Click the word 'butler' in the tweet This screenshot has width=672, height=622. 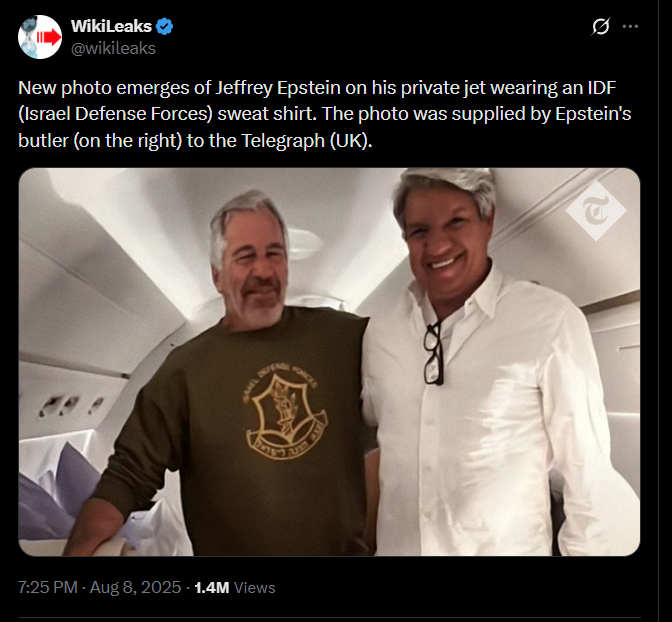coord(43,141)
